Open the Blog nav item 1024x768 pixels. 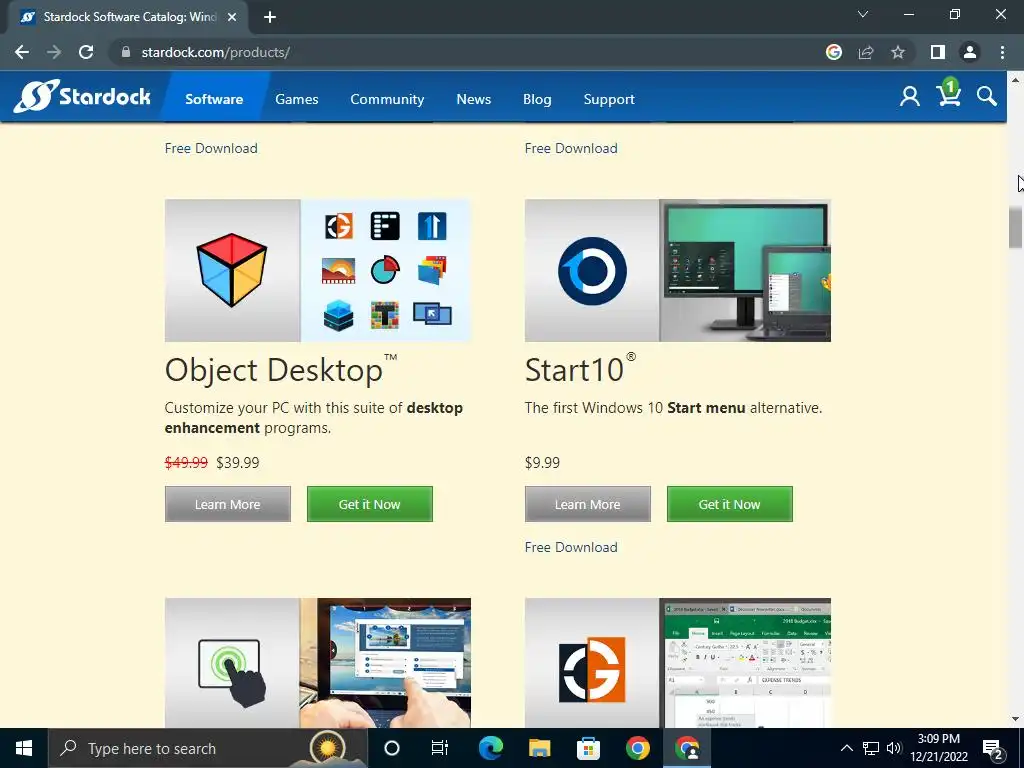tap(537, 99)
